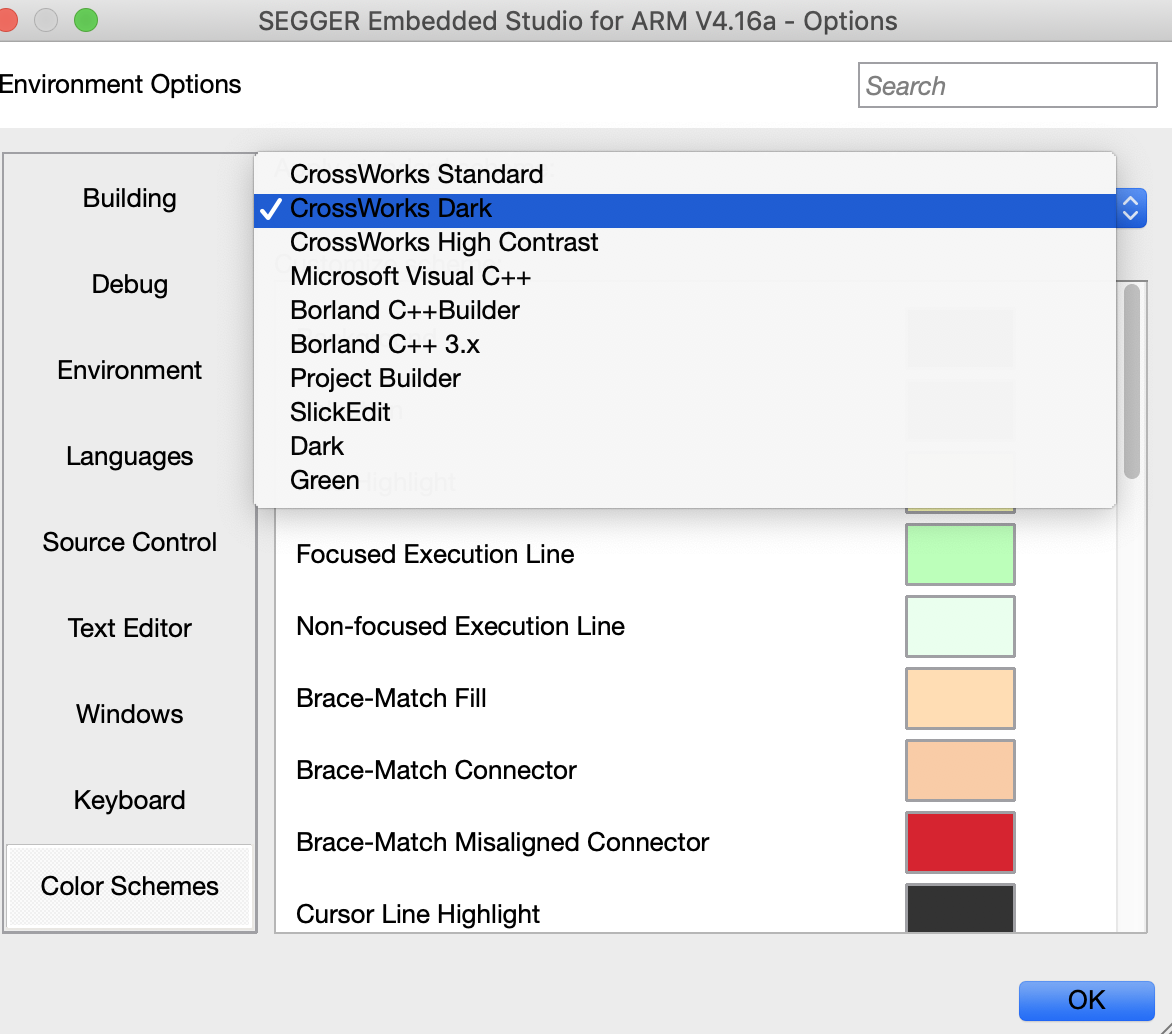Switch to Text Editor options

(129, 628)
